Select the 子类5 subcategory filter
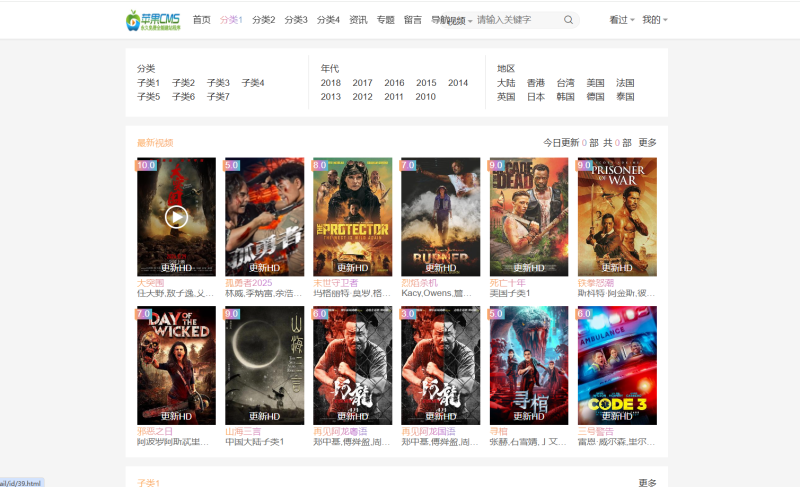 [x=148, y=97]
